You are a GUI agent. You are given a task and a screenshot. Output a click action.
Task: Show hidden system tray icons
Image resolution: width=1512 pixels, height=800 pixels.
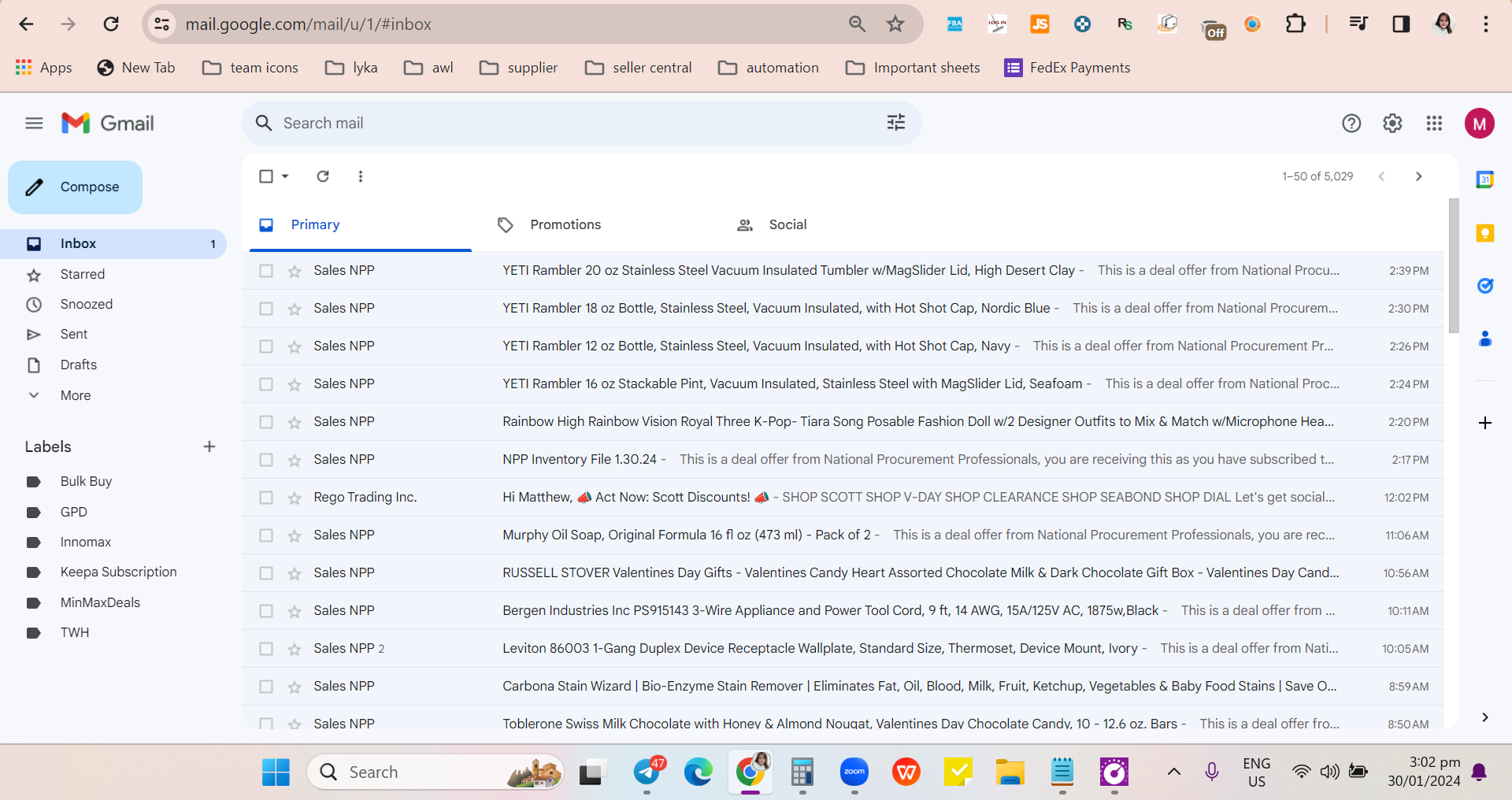[1173, 772]
